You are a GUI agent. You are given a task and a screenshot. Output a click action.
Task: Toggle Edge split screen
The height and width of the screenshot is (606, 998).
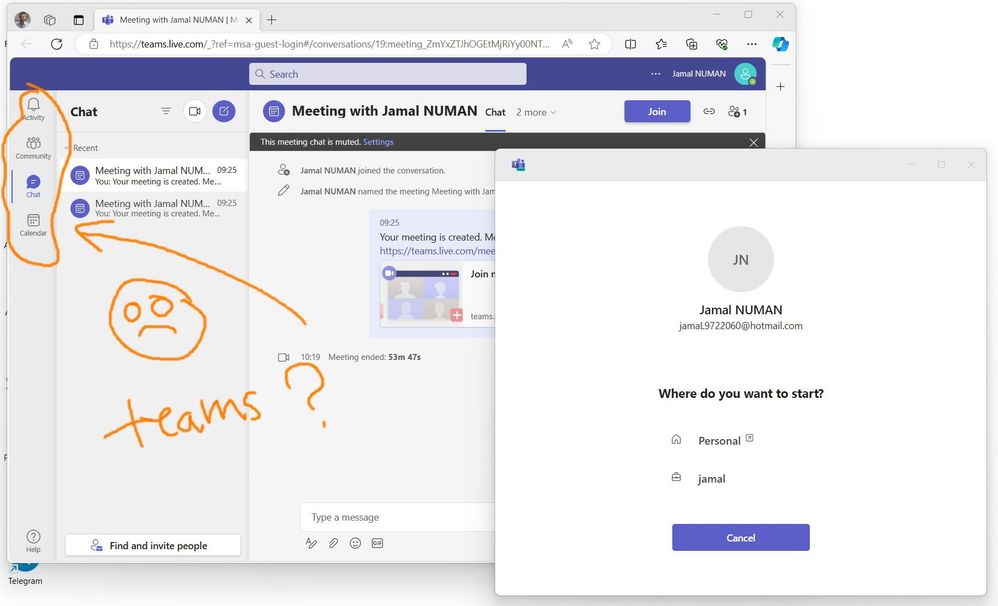[630, 44]
